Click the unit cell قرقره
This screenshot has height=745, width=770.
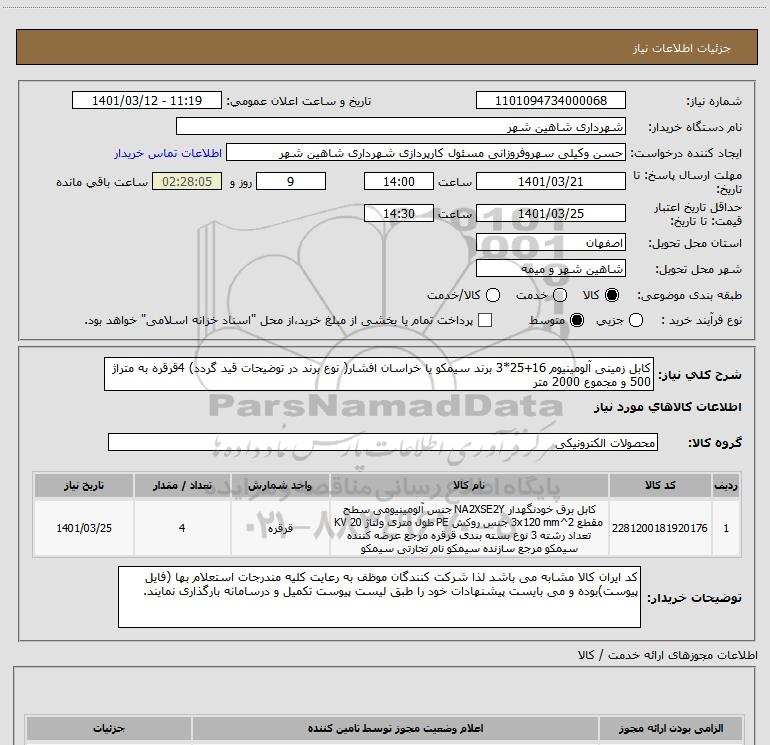[x=280, y=528]
